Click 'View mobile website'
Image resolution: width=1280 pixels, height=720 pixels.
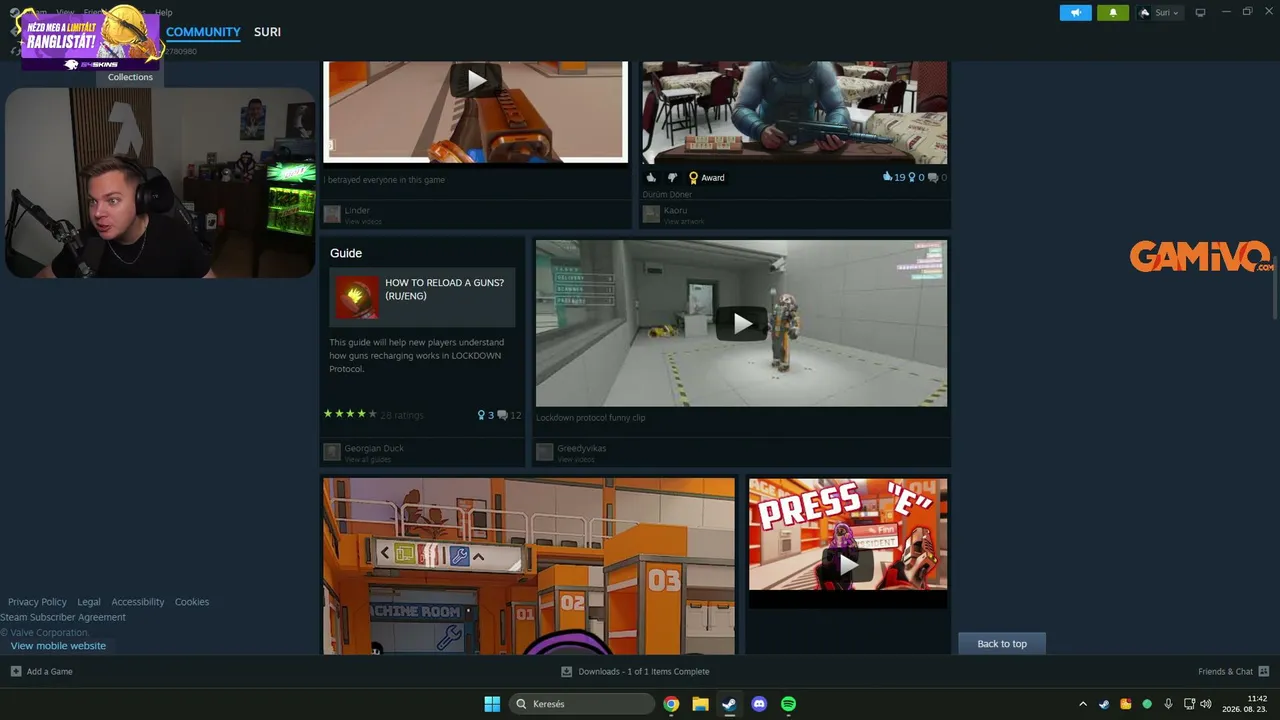tap(58, 646)
